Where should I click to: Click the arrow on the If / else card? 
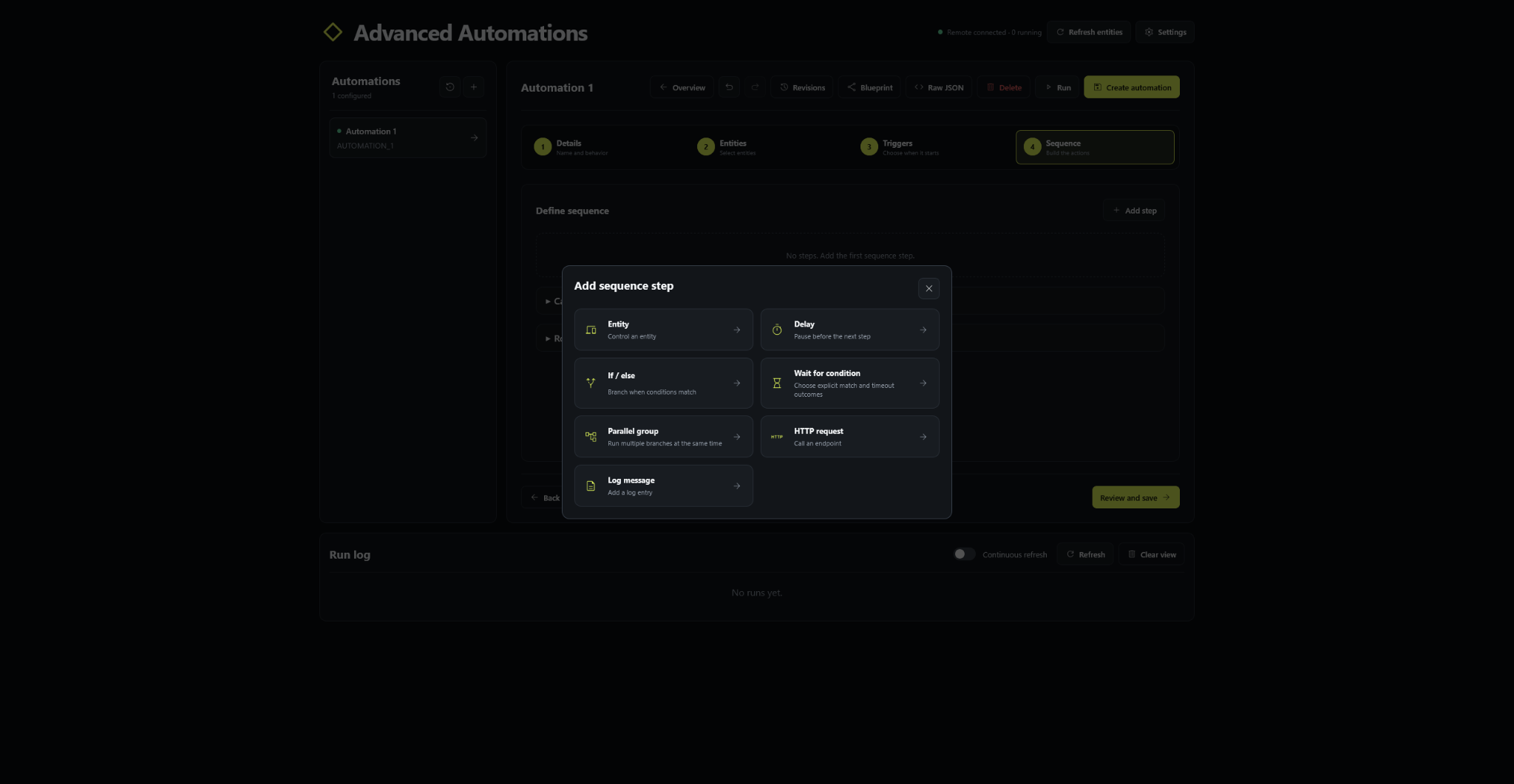pos(736,383)
